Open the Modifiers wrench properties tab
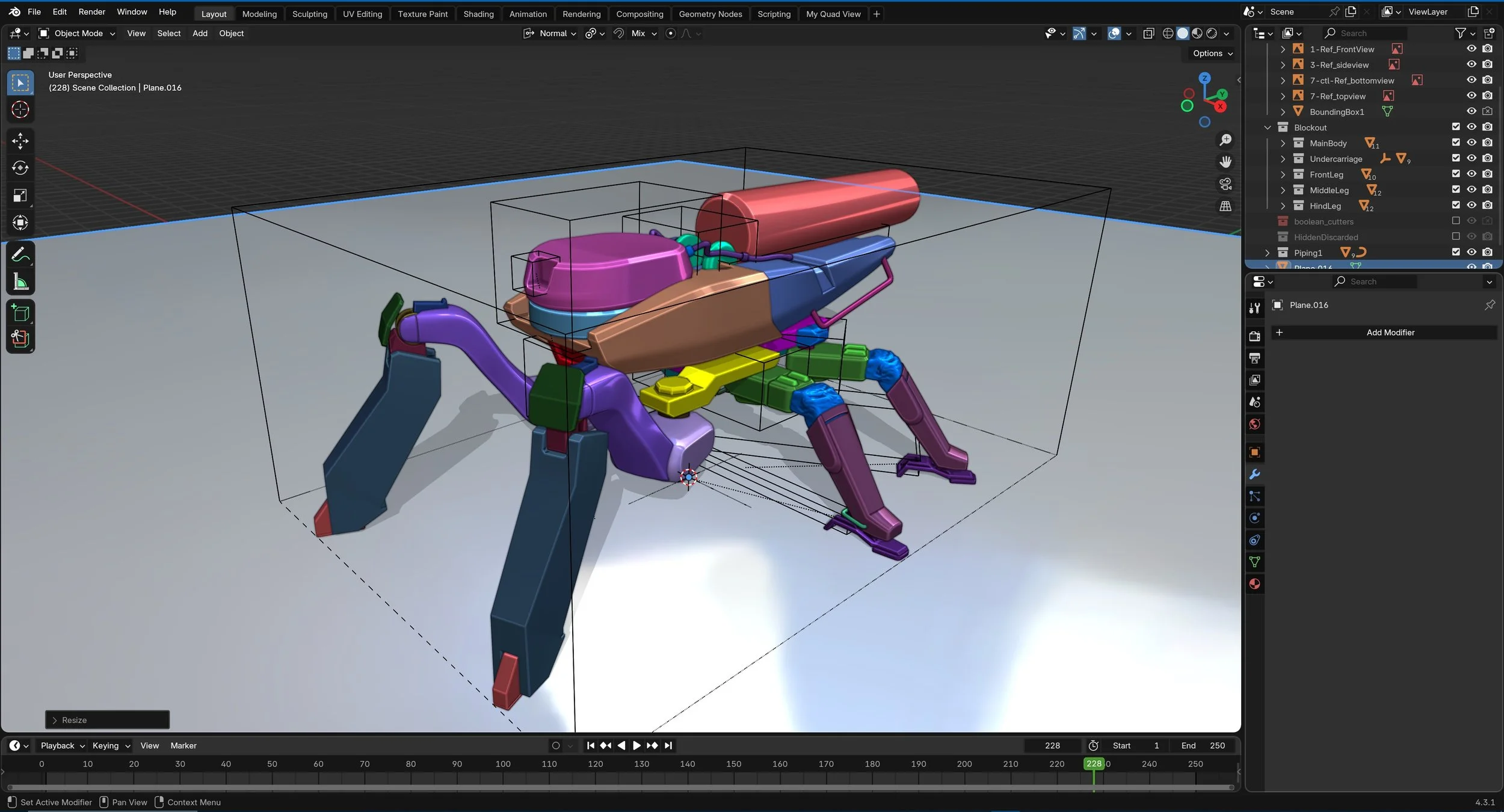The height and width of the screenshot is (812, 1504). [1254, 475]
